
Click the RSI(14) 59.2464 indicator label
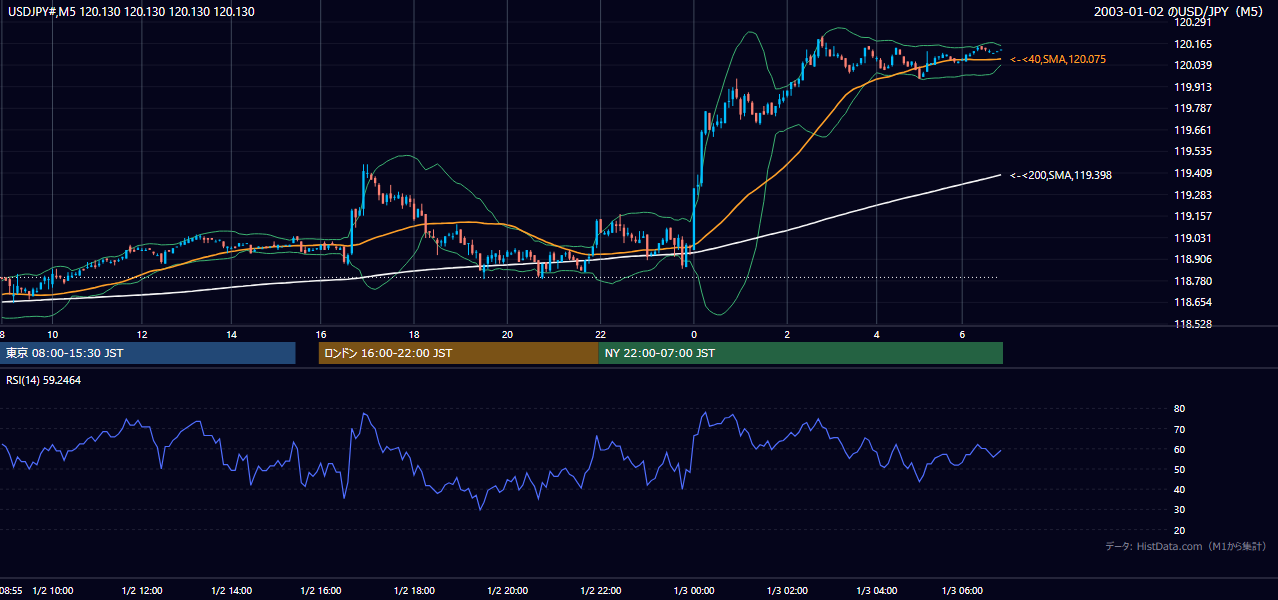[x=43, y=380]
